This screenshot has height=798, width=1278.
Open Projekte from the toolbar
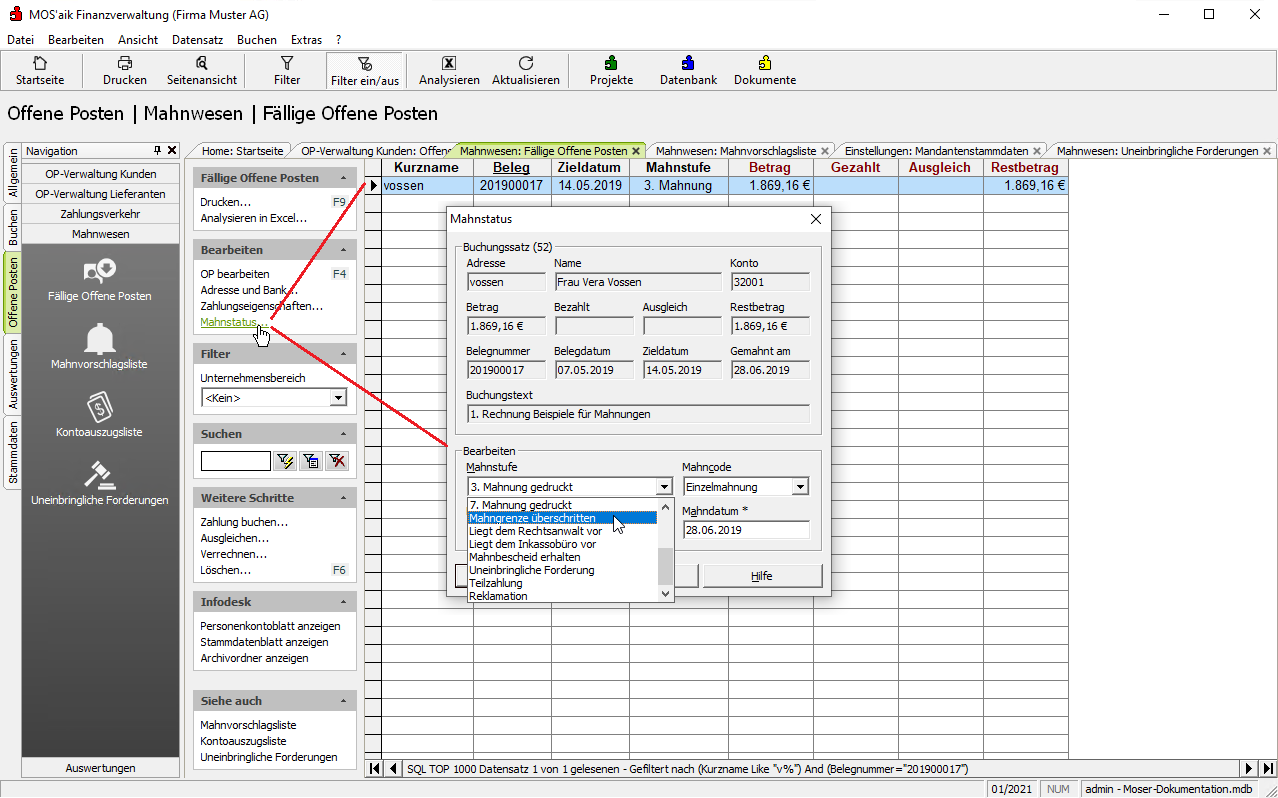[x=611, y=63]
